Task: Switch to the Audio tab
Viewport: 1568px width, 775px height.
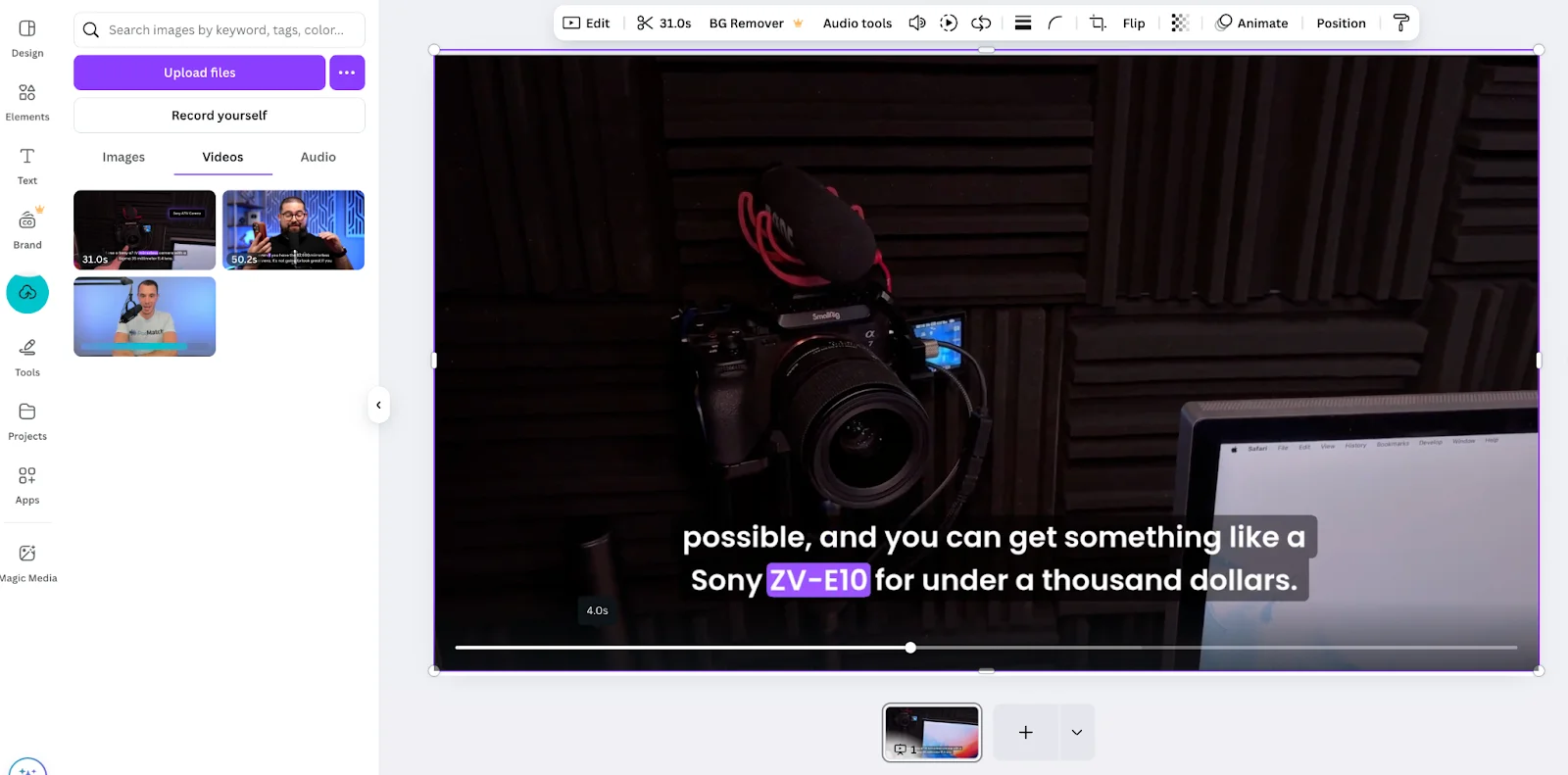Action: (318, 157)
